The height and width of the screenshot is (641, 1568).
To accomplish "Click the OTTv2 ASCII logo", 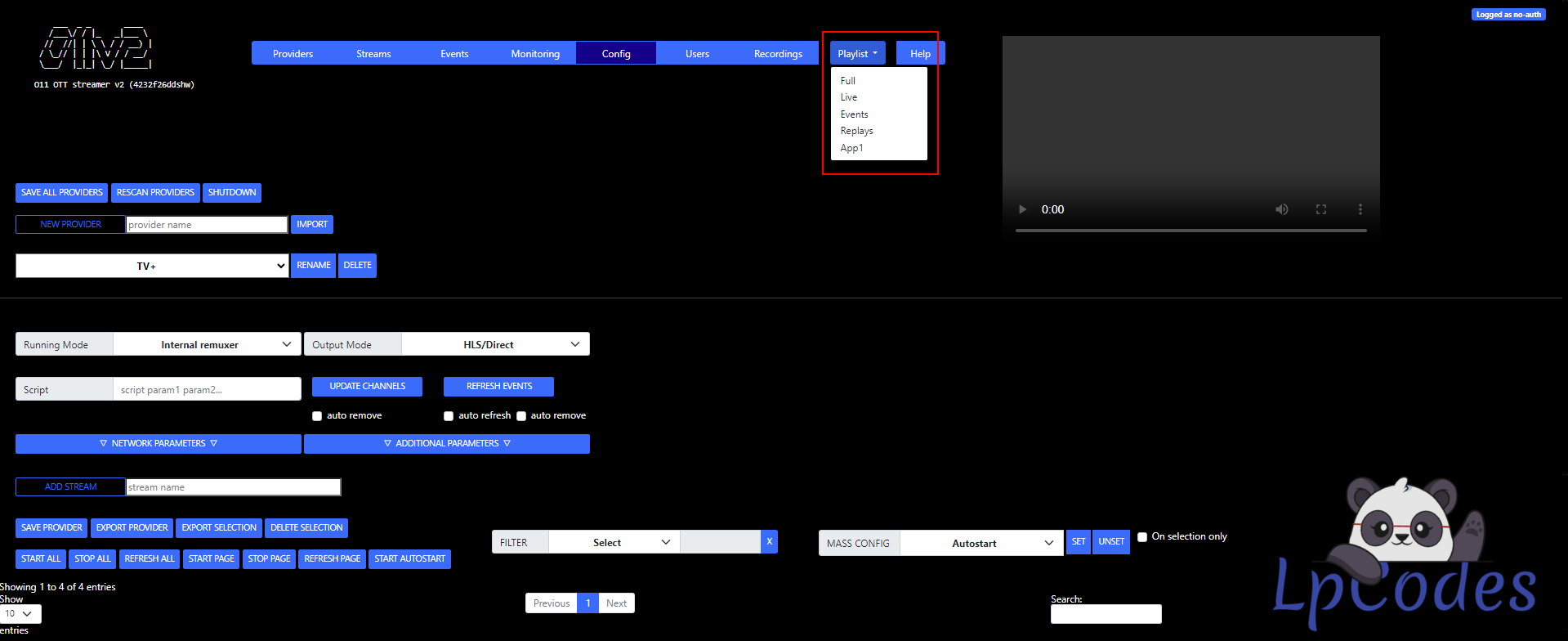I will coord(96,49).
